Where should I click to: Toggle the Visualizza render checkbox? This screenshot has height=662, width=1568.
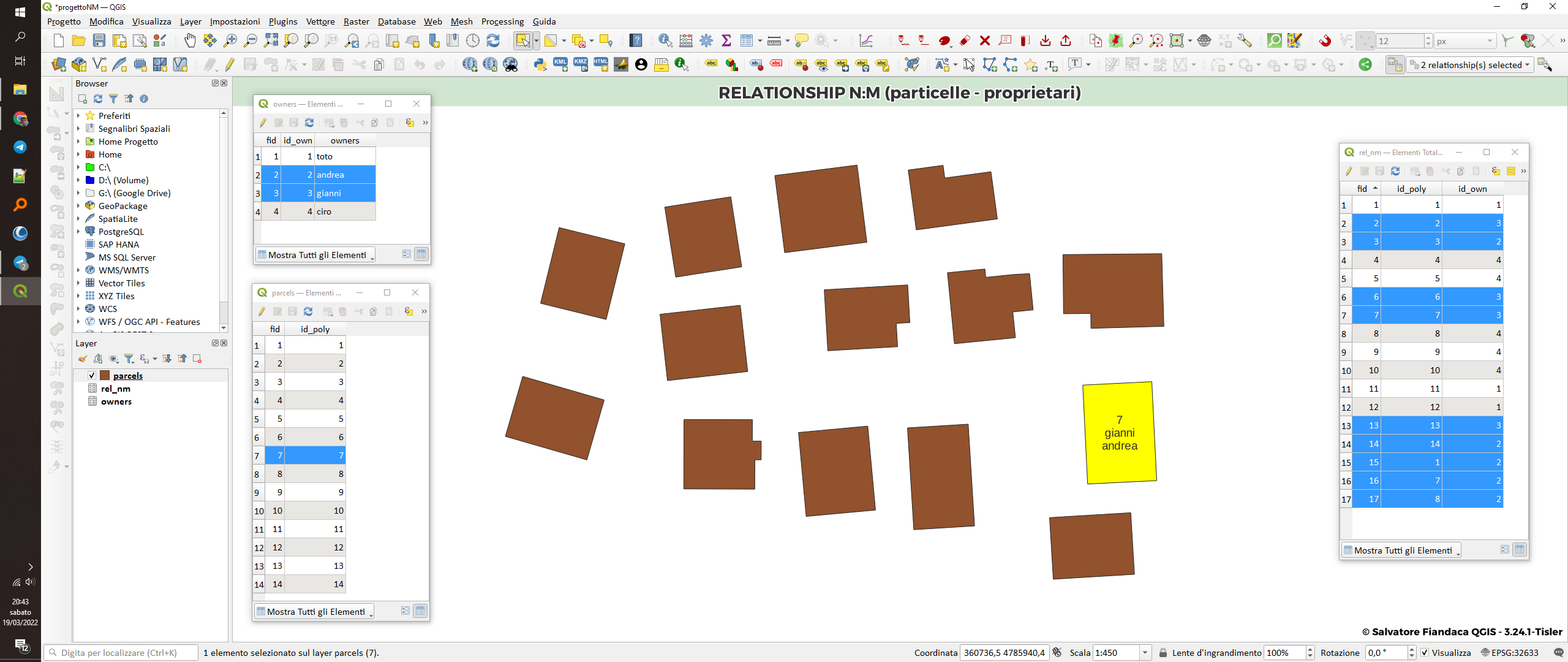1425,653
